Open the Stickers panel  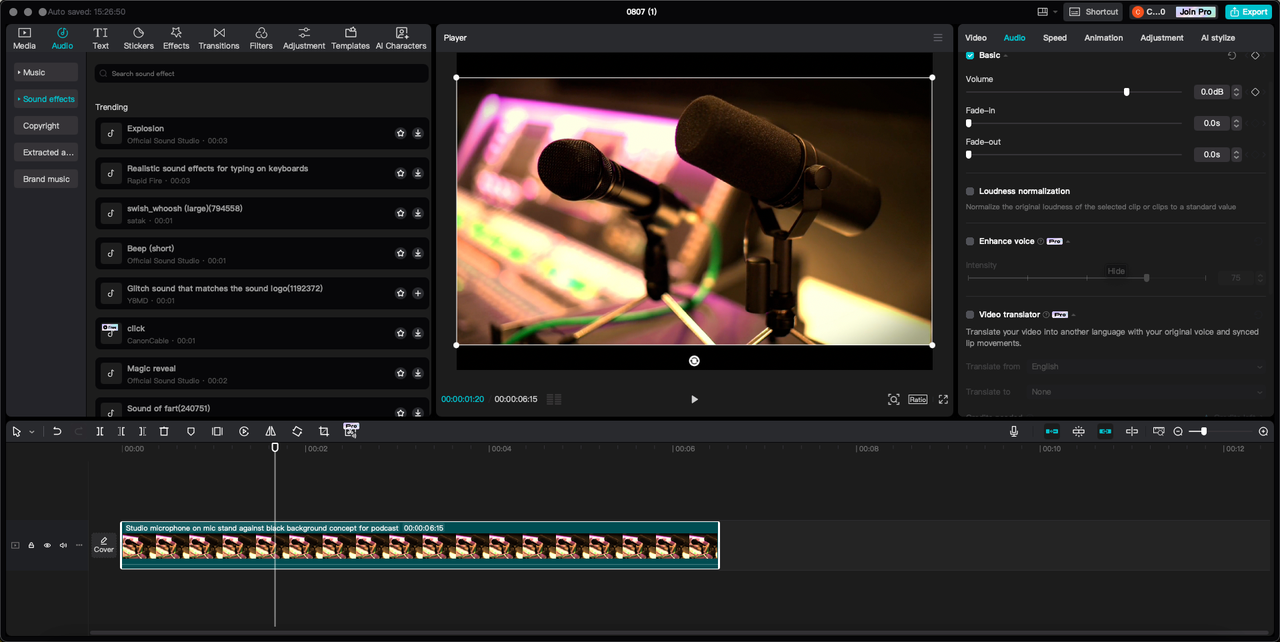[x=138, y=38]
